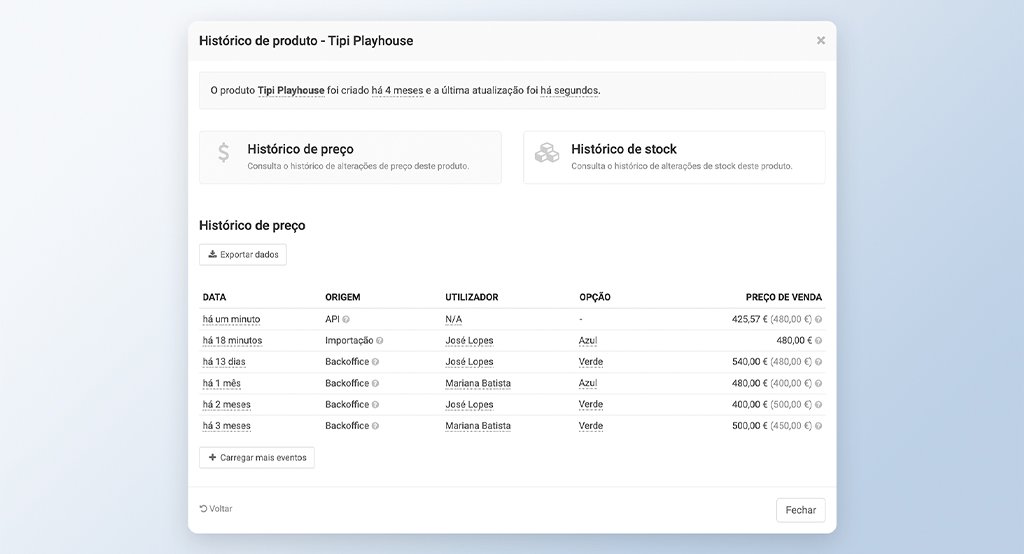Screen dimensions: 1024x554
Task: Click the Tipi Playhouse product name link
Action: pyautogui.click(x=291, y=91)
